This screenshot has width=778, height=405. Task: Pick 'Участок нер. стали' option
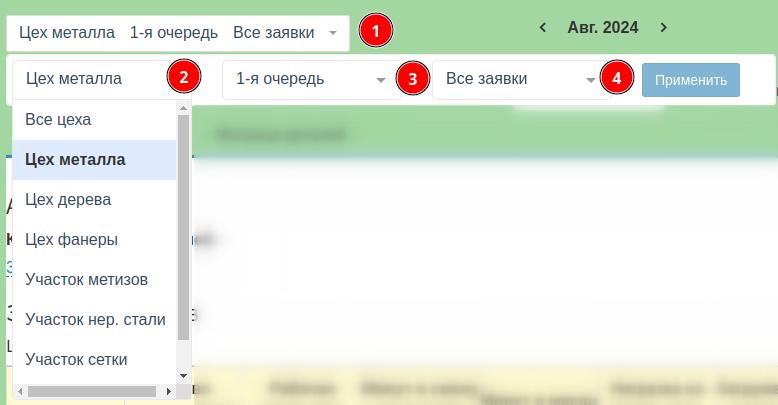point(94,320)
